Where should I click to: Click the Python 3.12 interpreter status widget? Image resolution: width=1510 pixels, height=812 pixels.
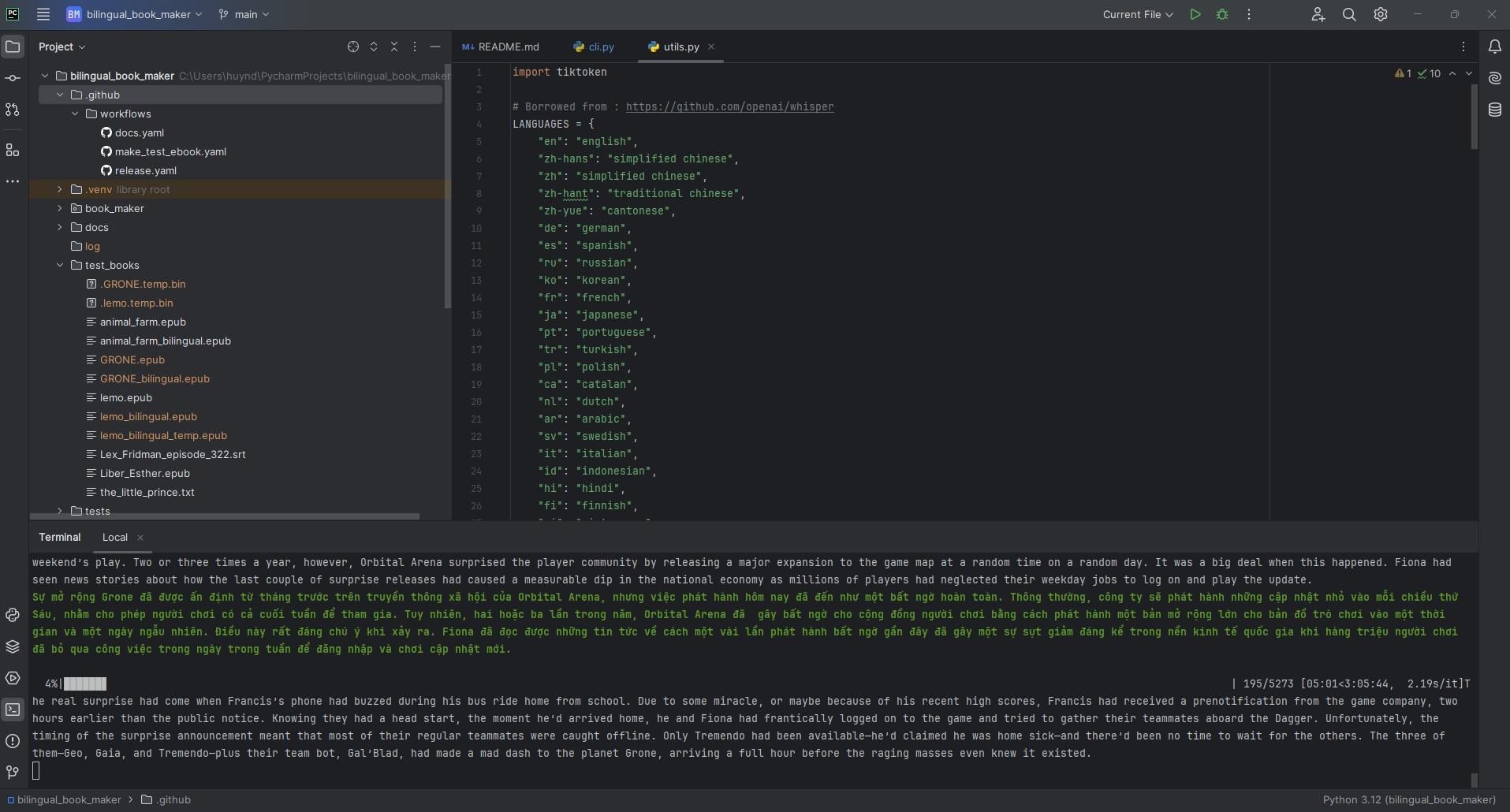(x=1408, y=799)
